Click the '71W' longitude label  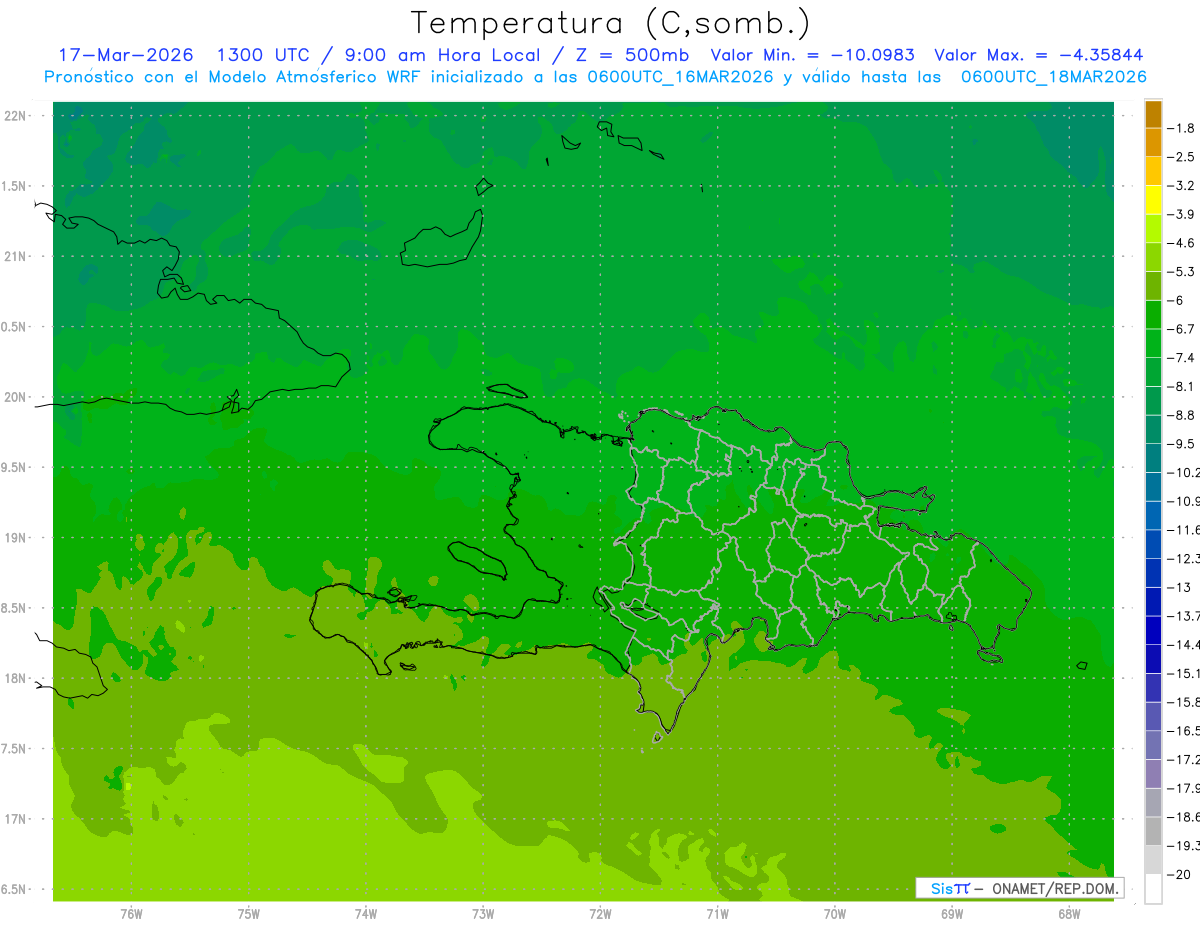[718, 914]
